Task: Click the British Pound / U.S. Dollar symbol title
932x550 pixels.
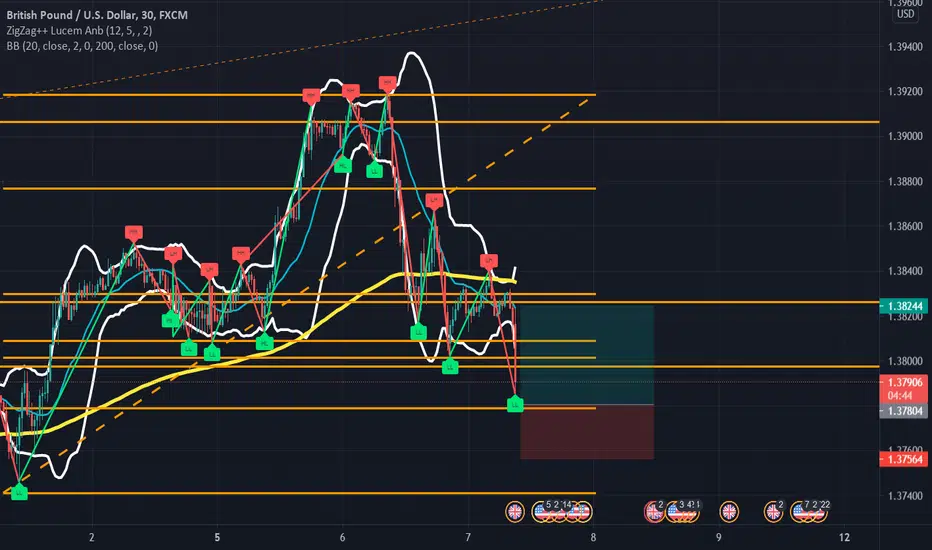Action: pyautogui.click(x=97, y=15)
